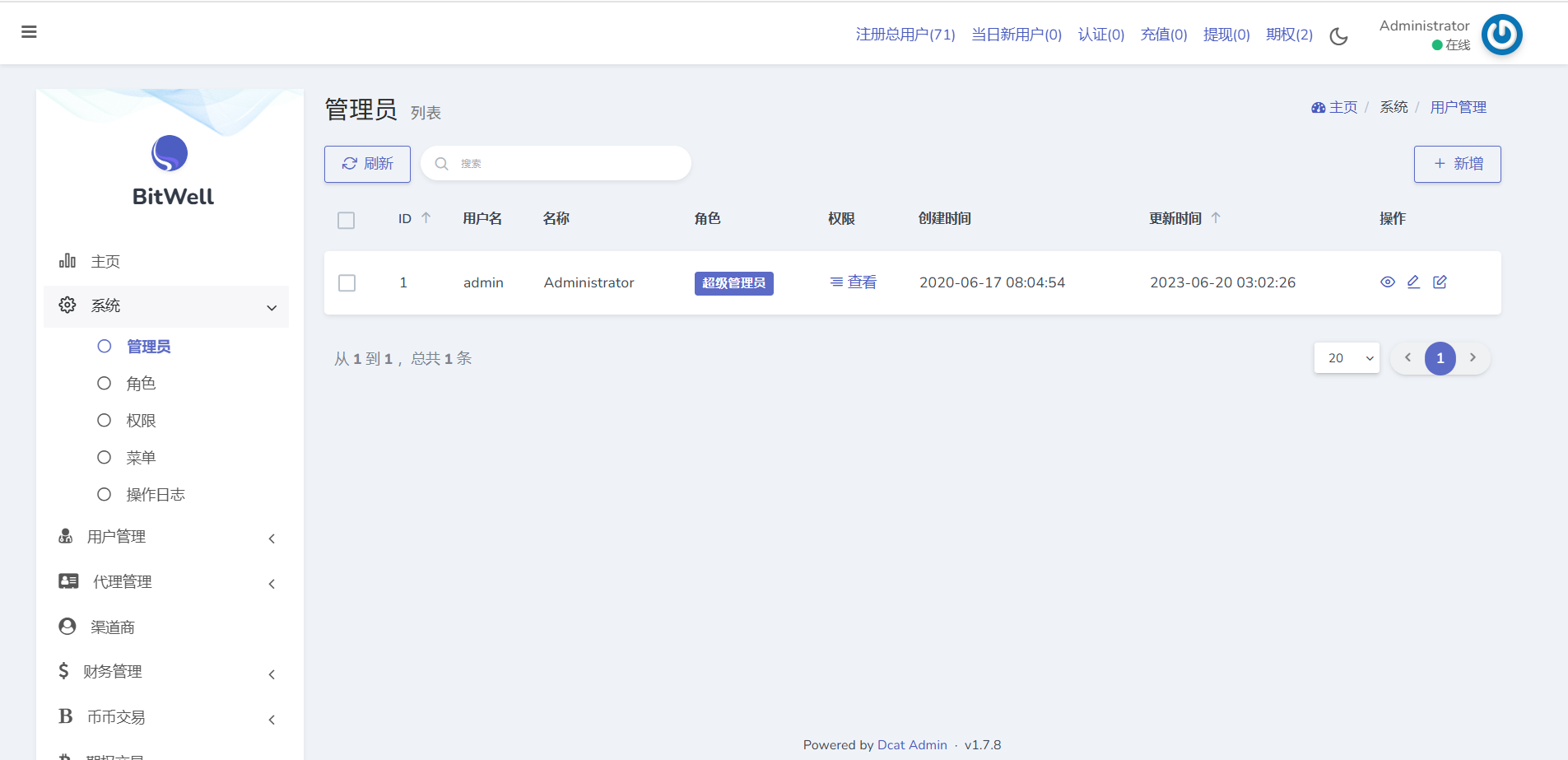Open the page size dropdown showing 20
The height and width of the screenshot is (760, 1568).
1347,358
